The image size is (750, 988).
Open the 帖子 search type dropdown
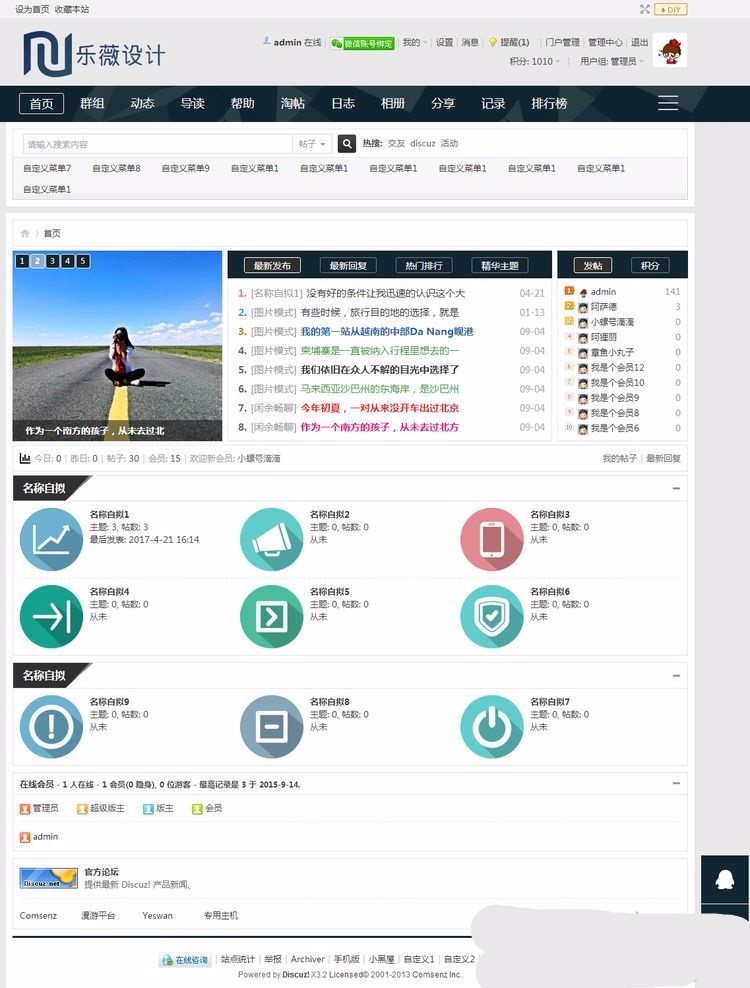(x=312, y=144)
